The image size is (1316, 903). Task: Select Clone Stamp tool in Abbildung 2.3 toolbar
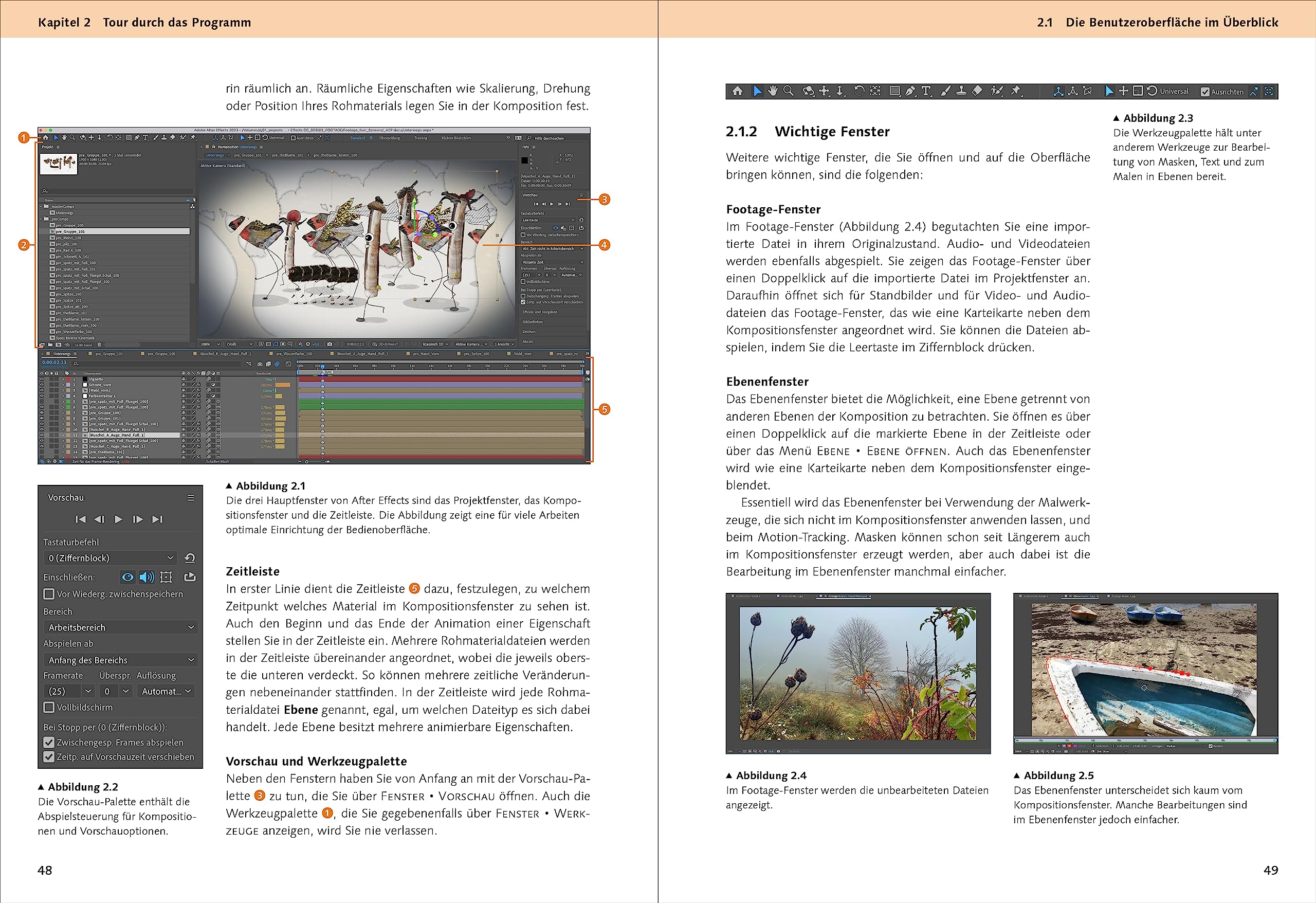click(961, 91)
